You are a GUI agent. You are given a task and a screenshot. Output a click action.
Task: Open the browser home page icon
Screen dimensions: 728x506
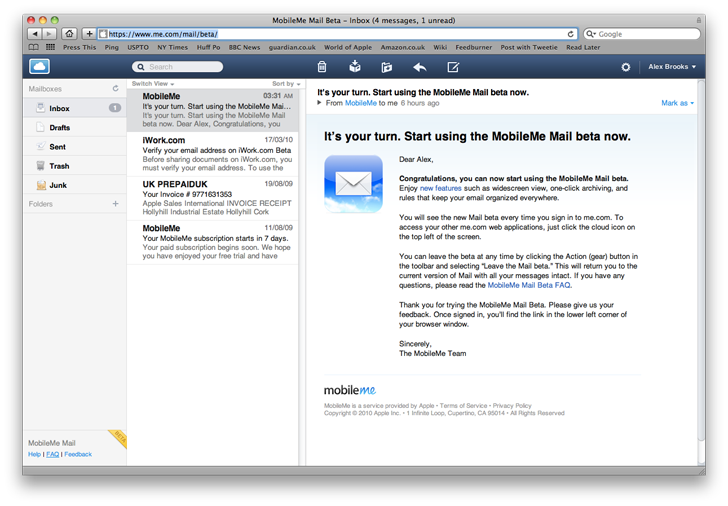pyautogui.click(x=69, y=34)
